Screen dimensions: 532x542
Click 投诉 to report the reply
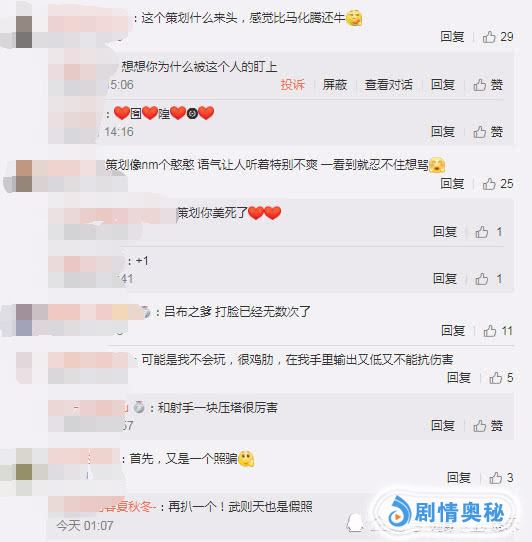tap(292, 85)
